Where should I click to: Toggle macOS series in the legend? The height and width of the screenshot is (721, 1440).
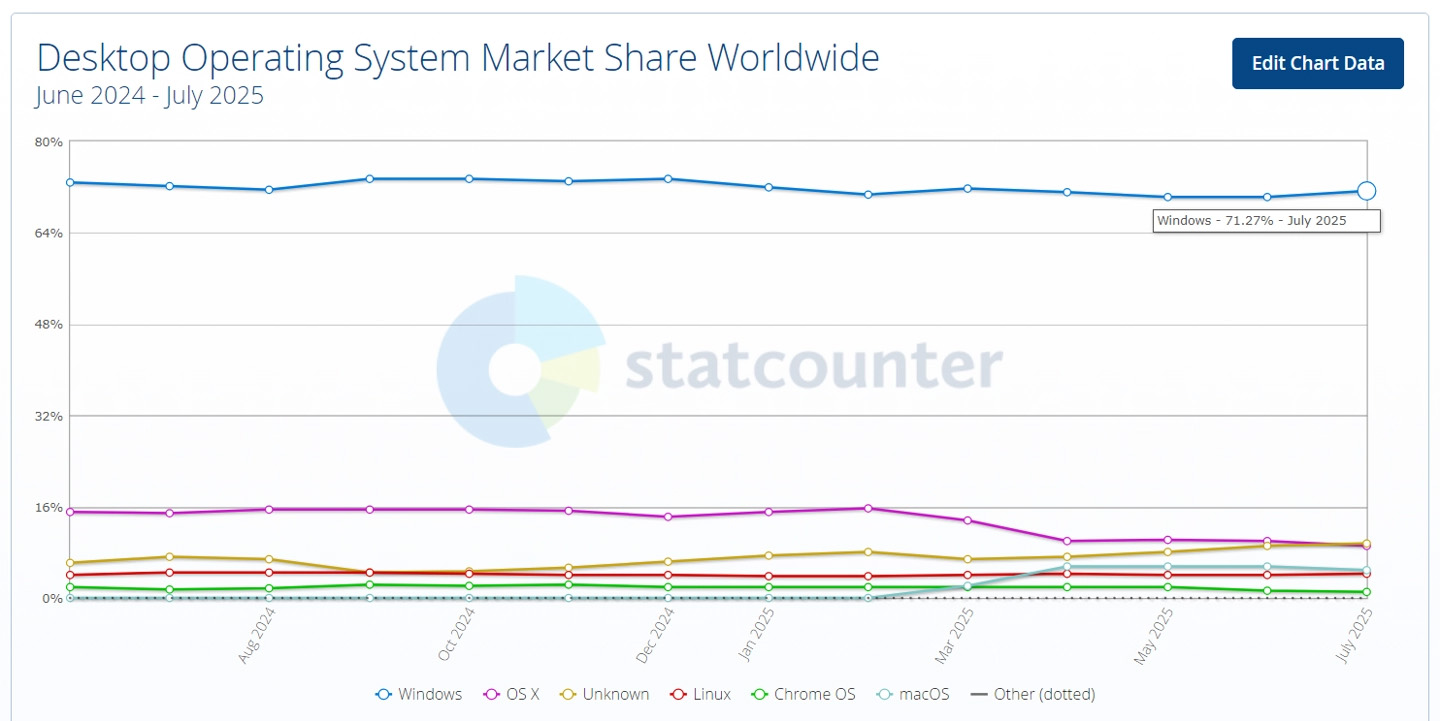pyautogui.click(x=912, y=694)
